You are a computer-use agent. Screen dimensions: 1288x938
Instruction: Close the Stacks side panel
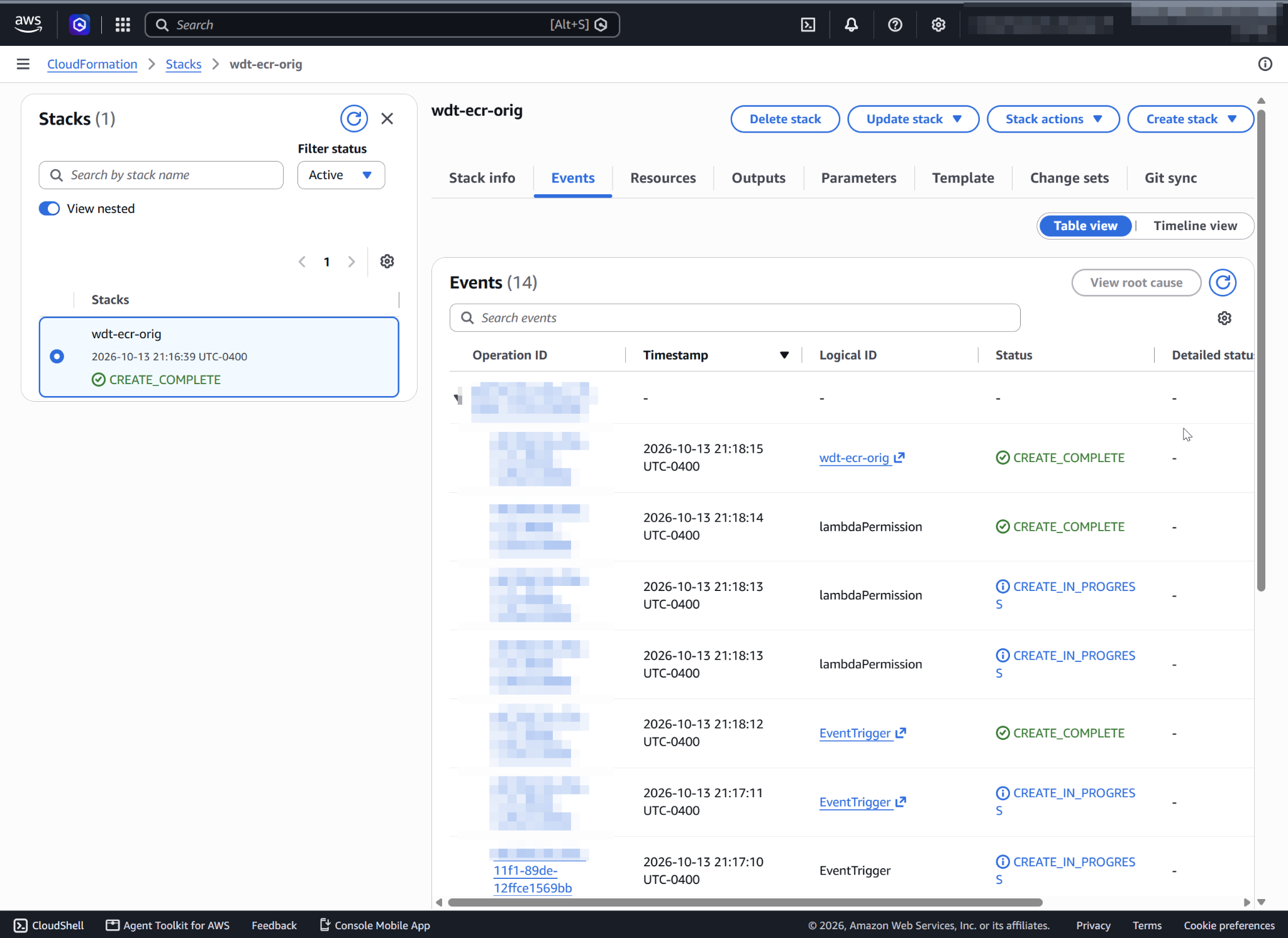[387, 118]
